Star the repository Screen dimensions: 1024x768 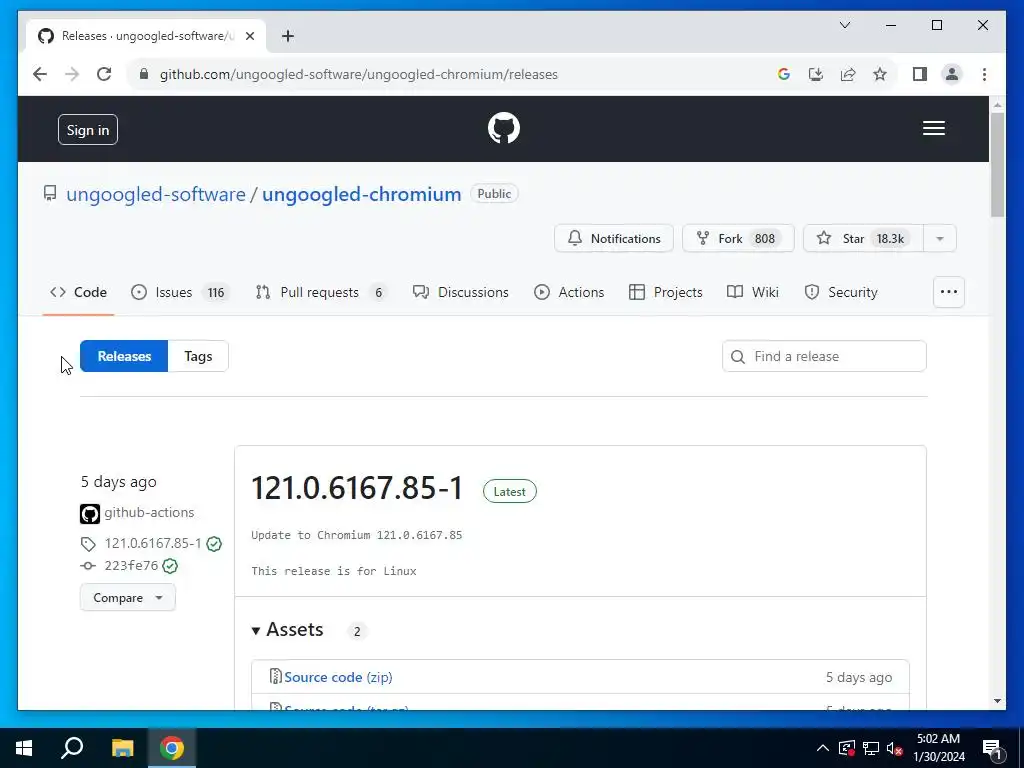[x=863, y=238]
